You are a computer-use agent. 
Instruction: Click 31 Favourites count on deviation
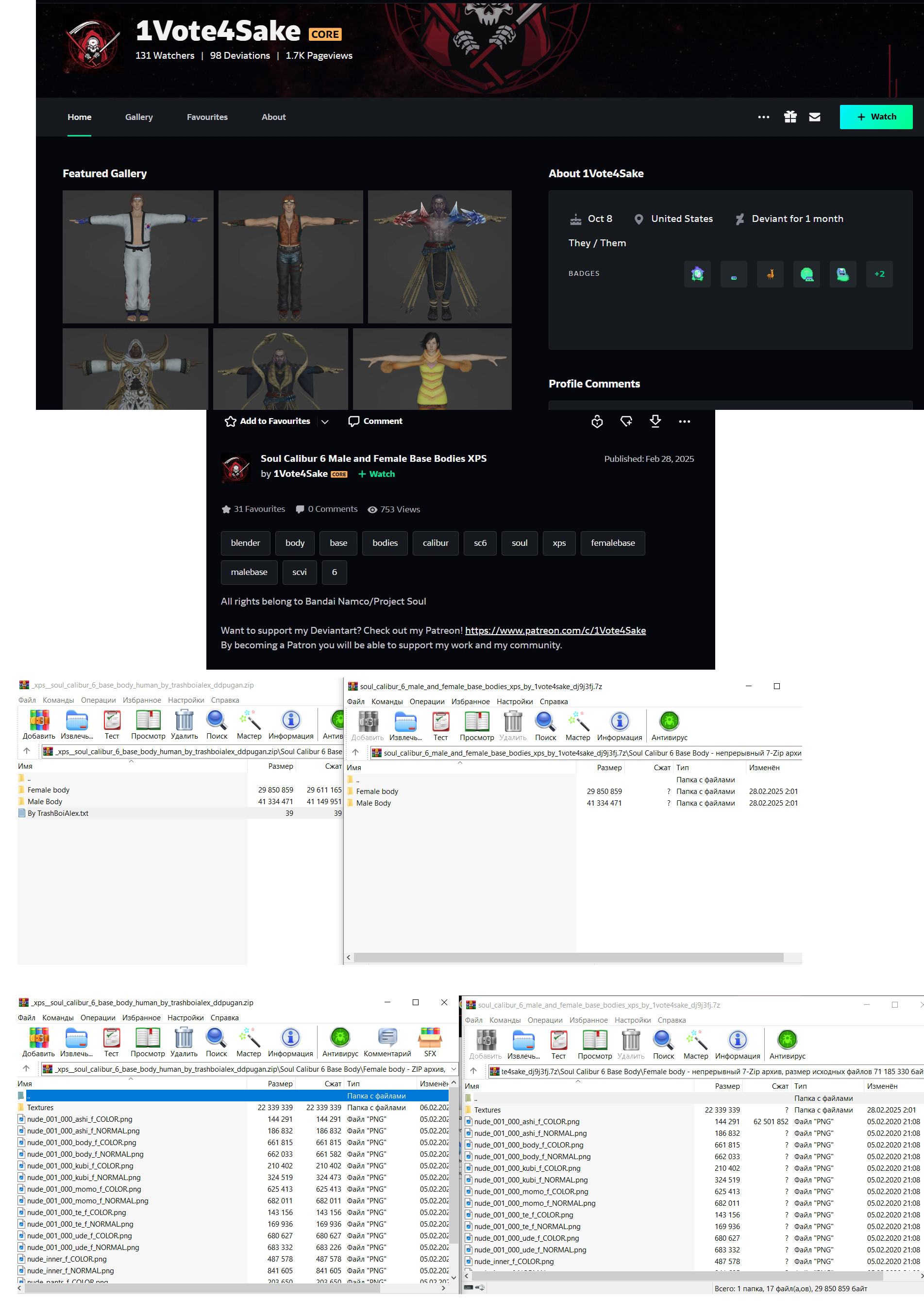[x=253, y=509]
